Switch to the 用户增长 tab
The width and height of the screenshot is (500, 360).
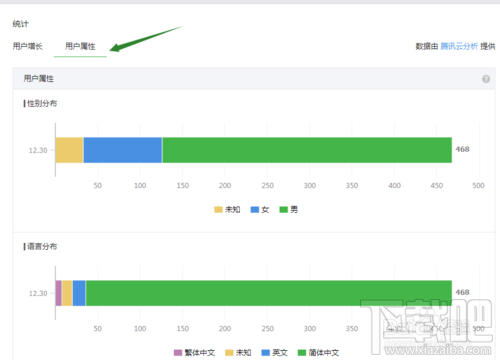(28, 46)
